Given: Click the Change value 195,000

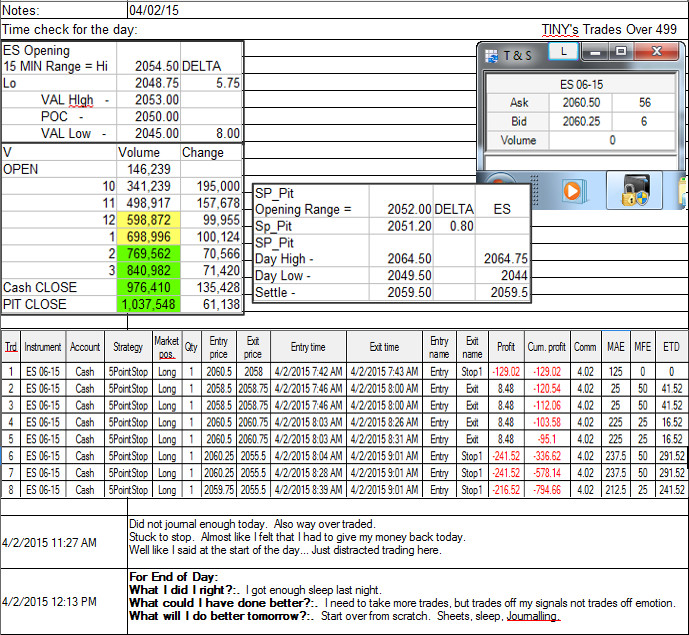Looking at the screenshot, I should (x=218, y=186).
